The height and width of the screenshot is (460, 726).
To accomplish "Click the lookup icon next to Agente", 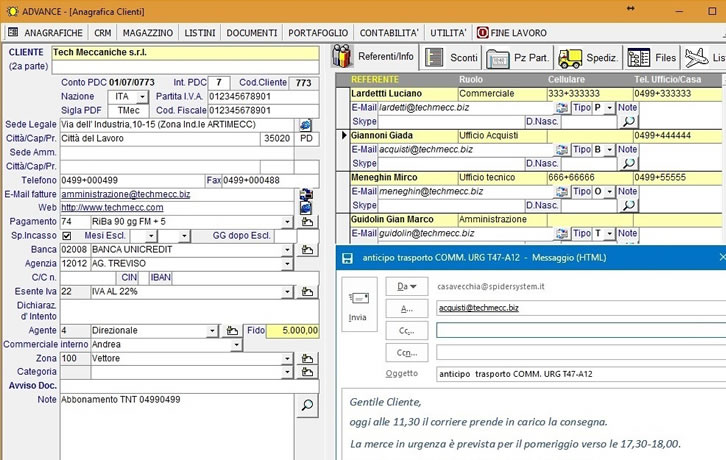I will pos(231,330).
